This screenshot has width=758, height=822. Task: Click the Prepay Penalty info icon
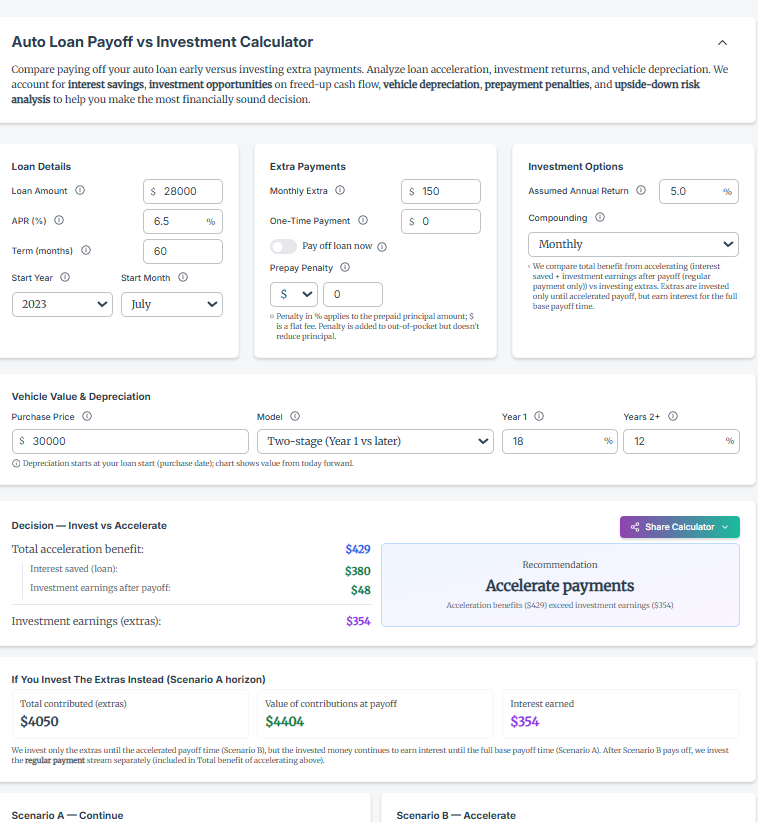point(345,268)
